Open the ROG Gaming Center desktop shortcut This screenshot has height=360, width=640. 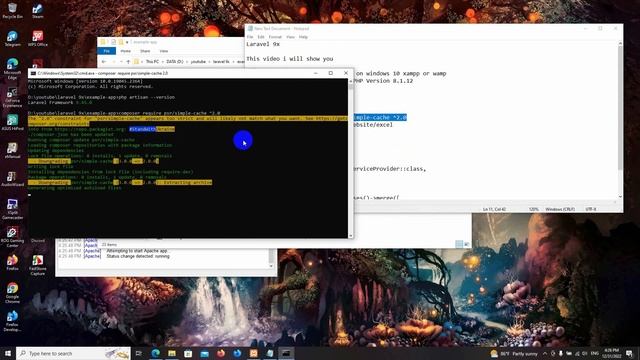pyautogui.click(x=12, y=237)
